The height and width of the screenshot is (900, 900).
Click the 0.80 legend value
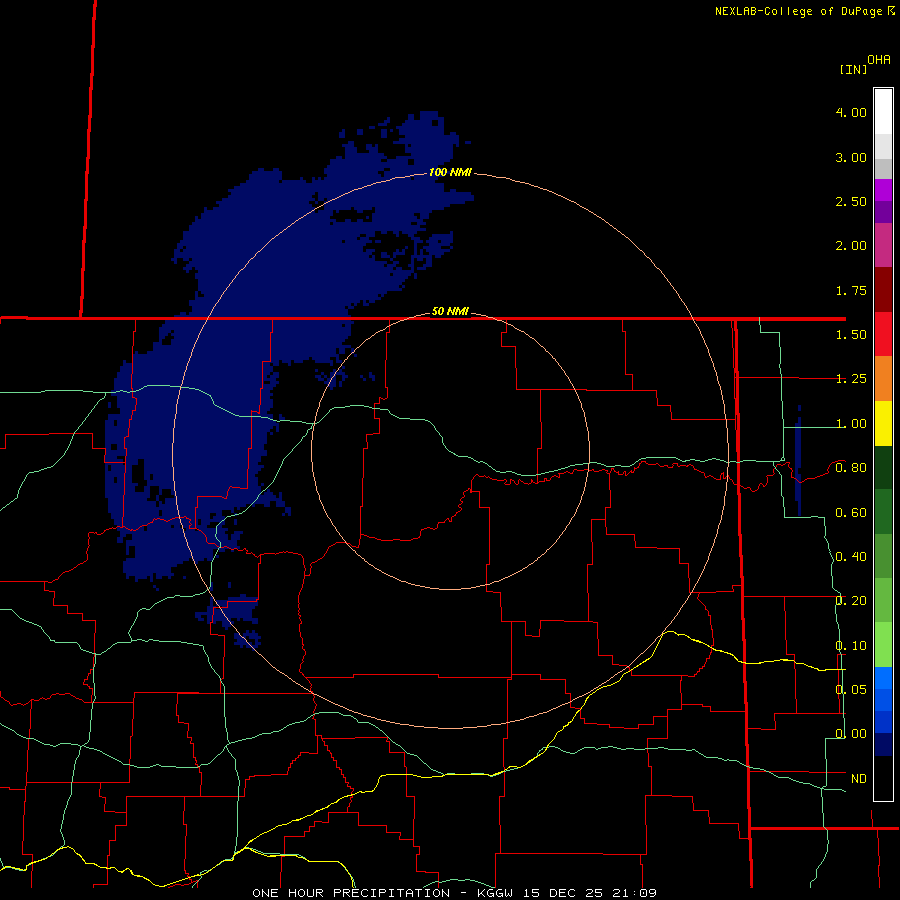click(x=851, y=468)
